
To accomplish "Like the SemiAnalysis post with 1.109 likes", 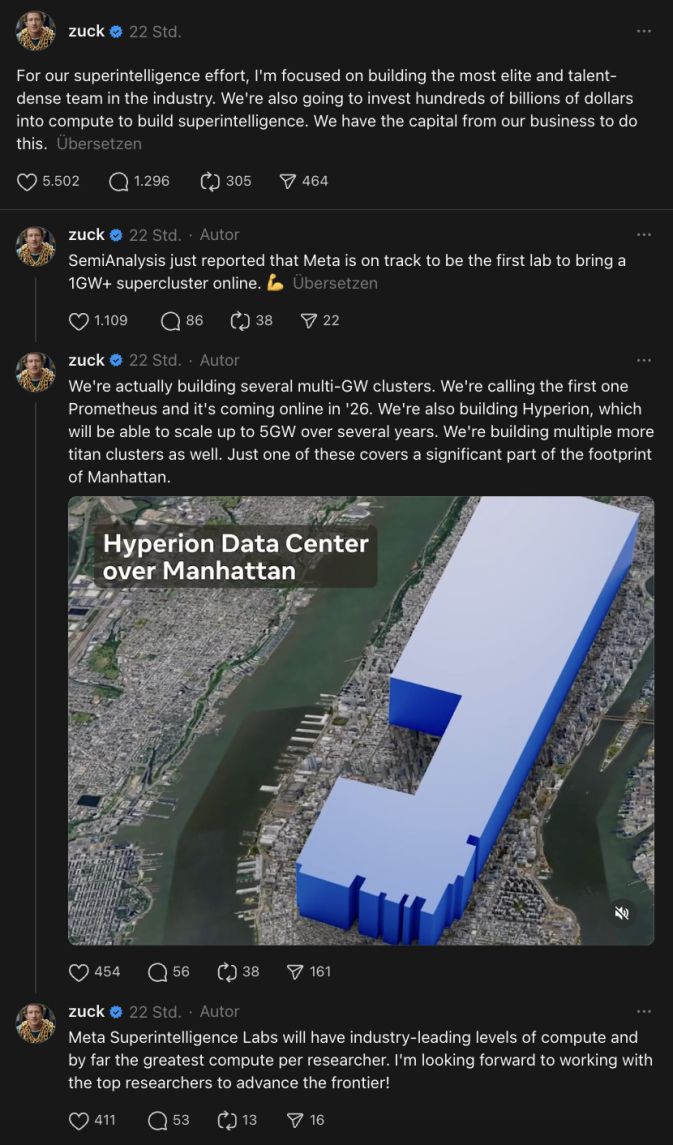I will (78, 321).
